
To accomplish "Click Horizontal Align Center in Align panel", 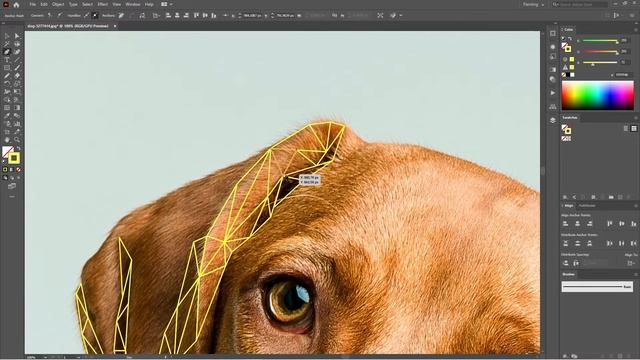I will [x=578, y=224].
